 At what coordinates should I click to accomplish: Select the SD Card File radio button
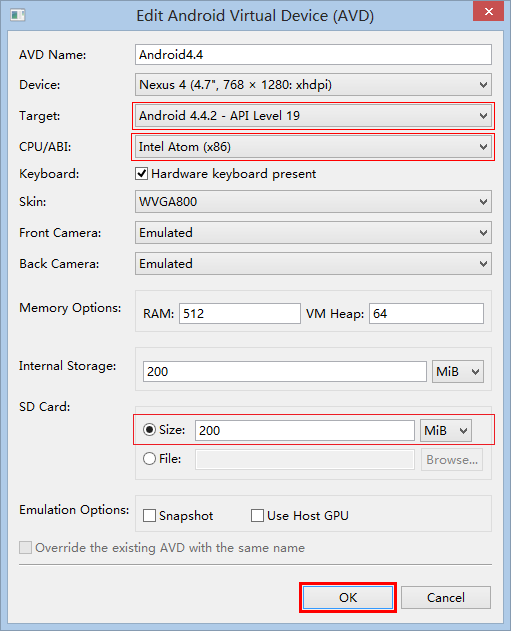coord(149,459)
